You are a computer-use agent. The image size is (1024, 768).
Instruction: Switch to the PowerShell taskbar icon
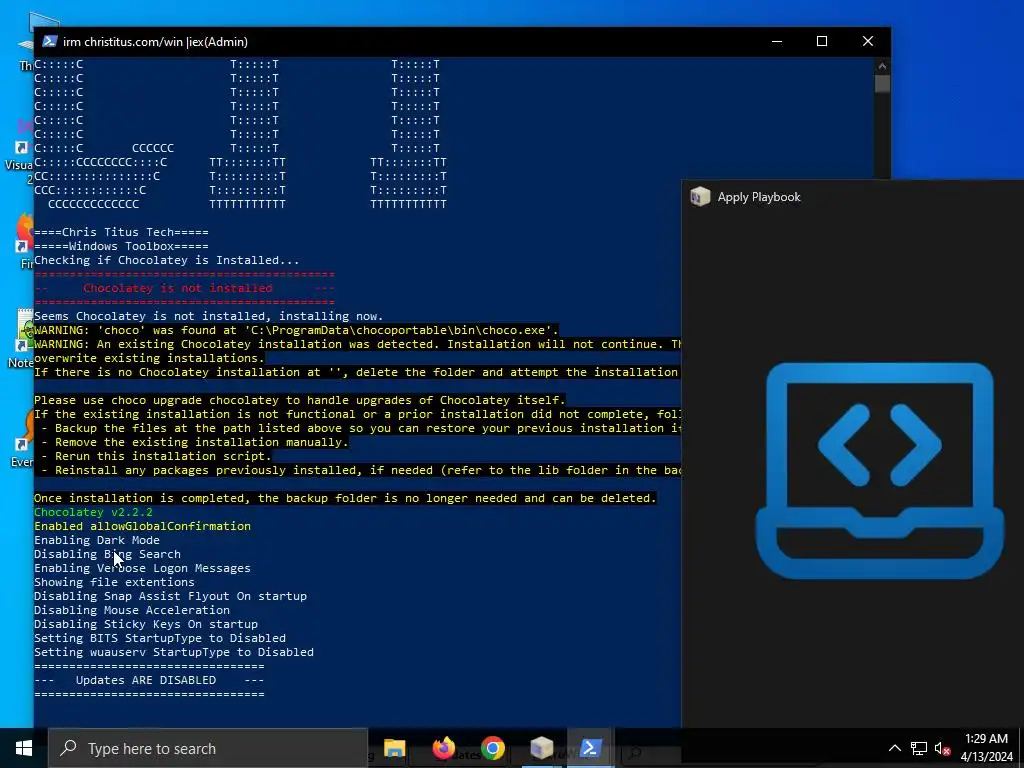coord(590,748)
